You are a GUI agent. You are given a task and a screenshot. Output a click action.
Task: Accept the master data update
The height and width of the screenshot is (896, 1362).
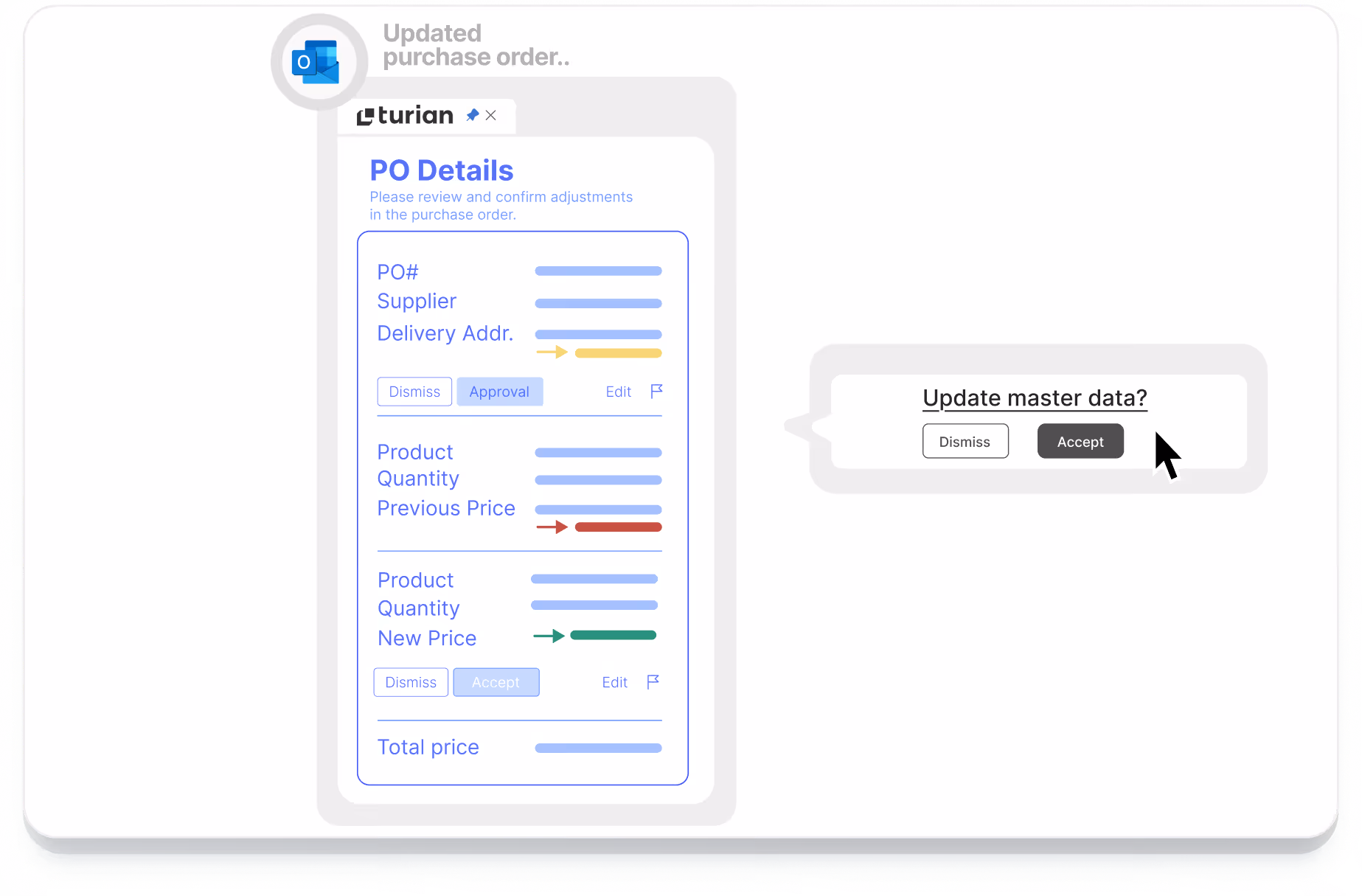[1080, 441]
